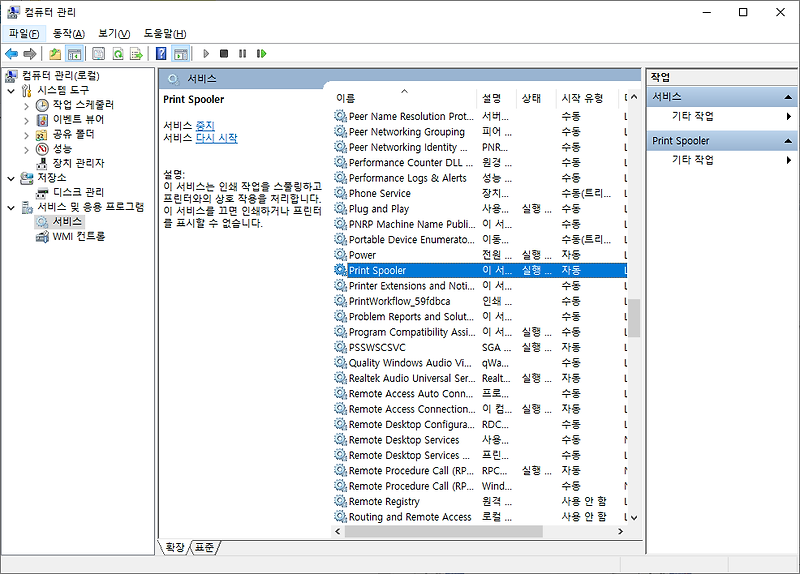Screen dimensions: 800x574
Task: Click the Back arrow in the toolbar
Action: pos(11,54)
